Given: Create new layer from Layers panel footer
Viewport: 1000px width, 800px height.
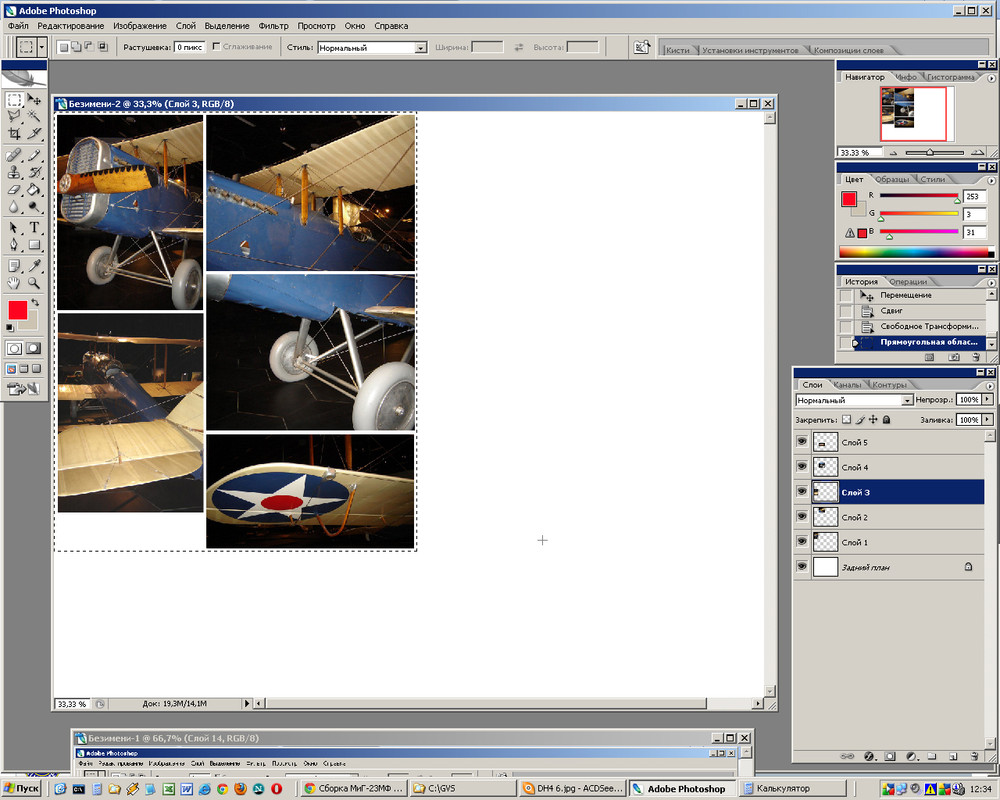Looking at the screenshot, I should tap(953, 756).
